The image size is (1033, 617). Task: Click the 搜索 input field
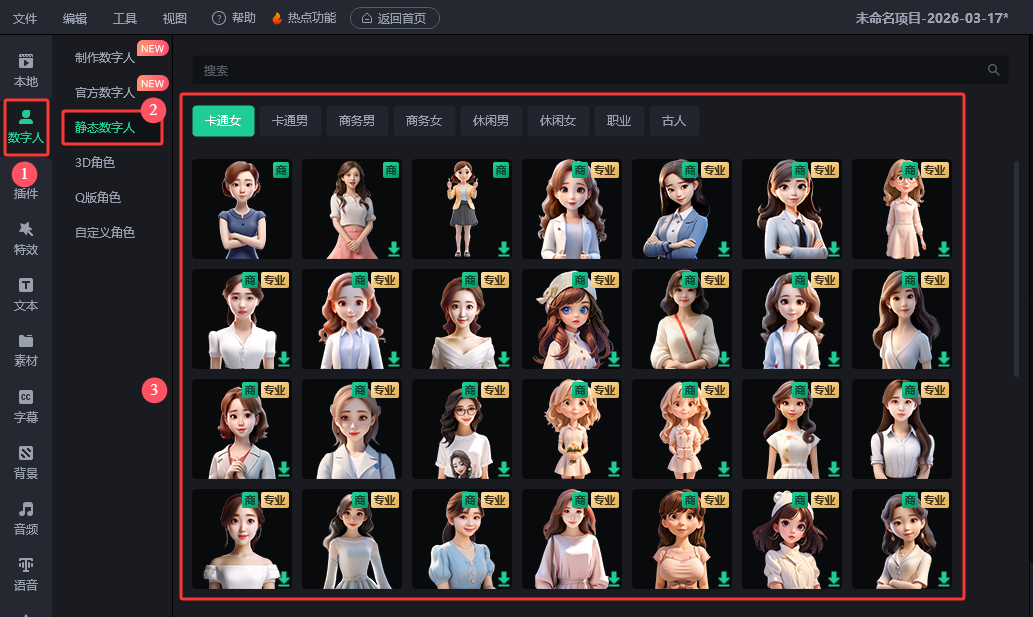click(590, 70)
